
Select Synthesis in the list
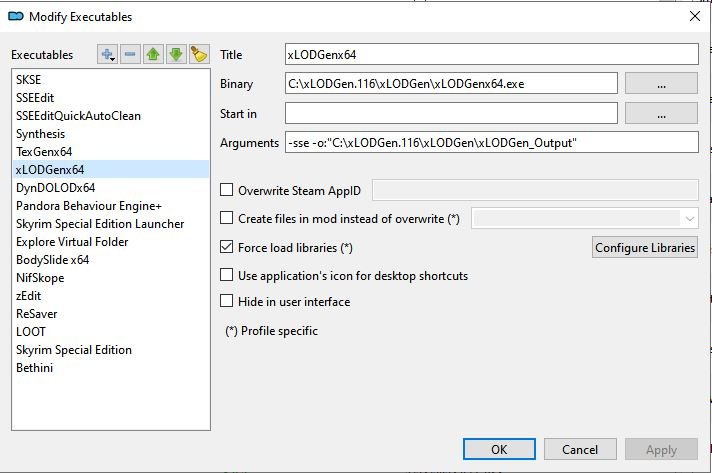111,134
